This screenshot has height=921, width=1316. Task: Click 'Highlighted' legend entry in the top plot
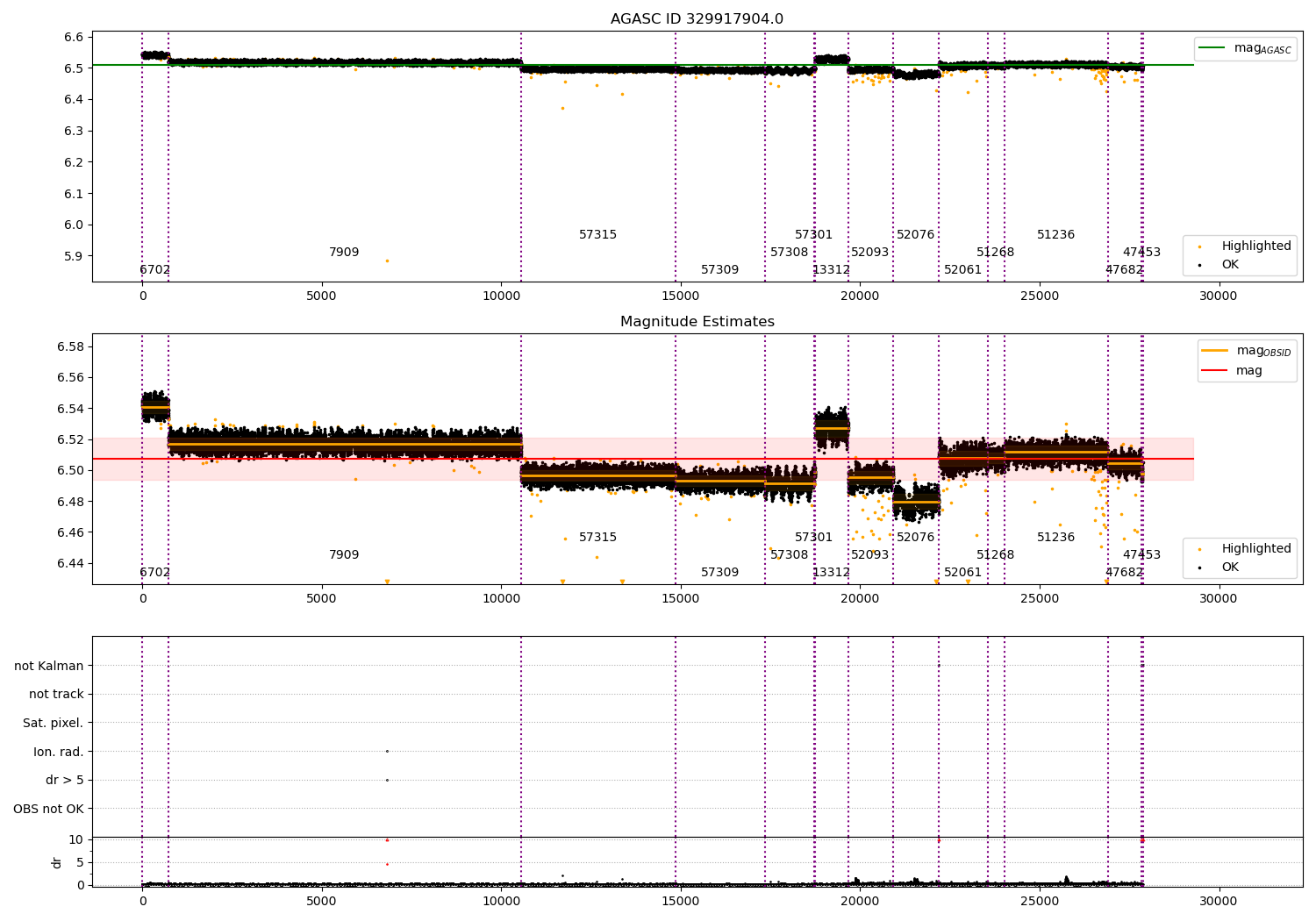pos(1246,246)
